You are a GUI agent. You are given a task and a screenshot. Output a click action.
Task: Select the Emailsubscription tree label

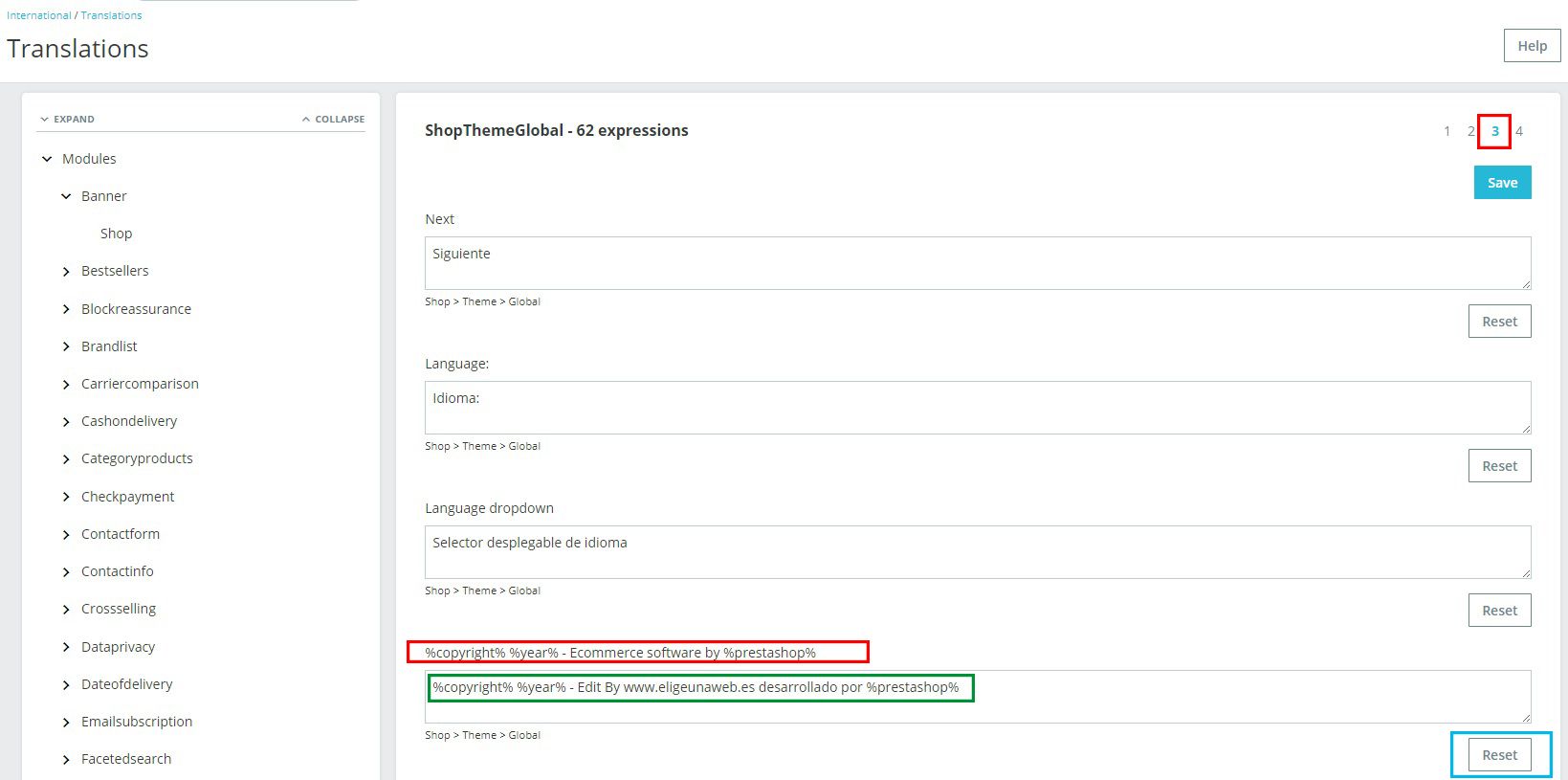(x=137, y=722)
